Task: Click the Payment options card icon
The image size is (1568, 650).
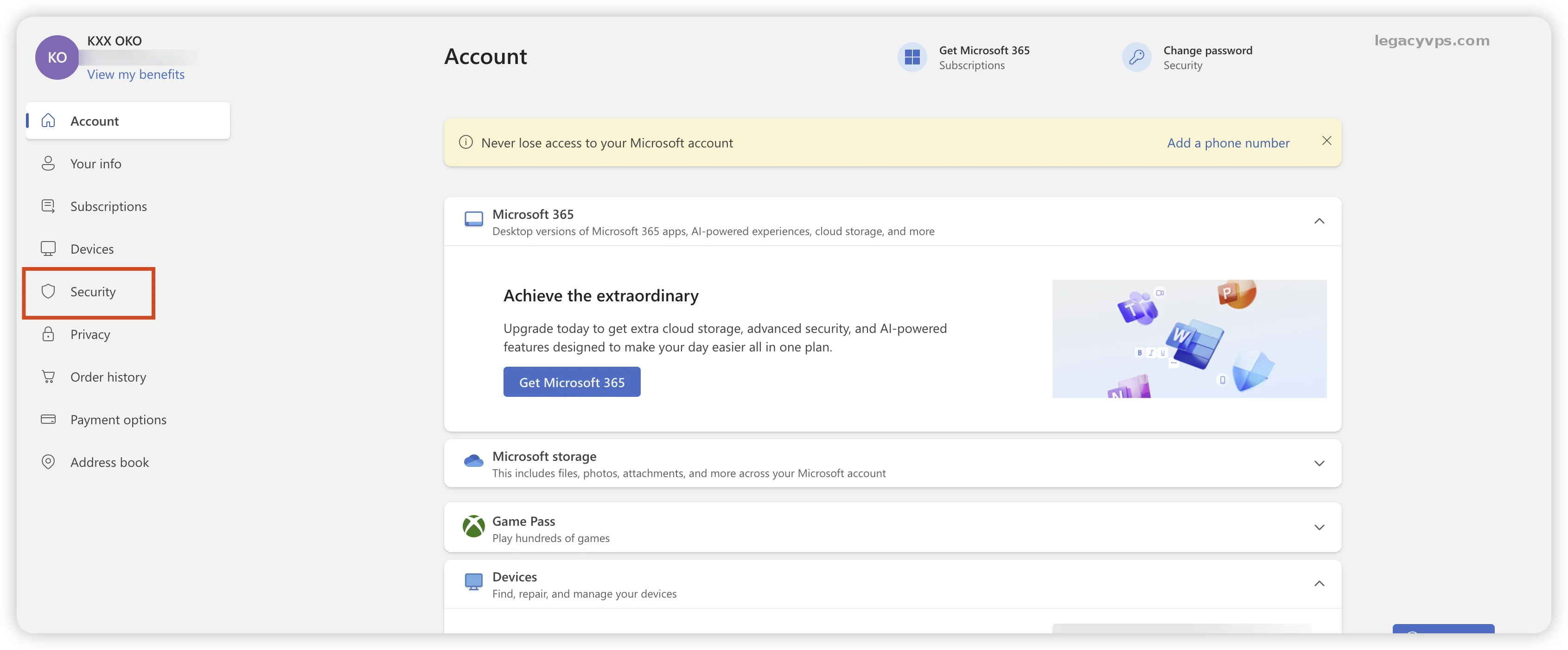Action: point(48,419)
